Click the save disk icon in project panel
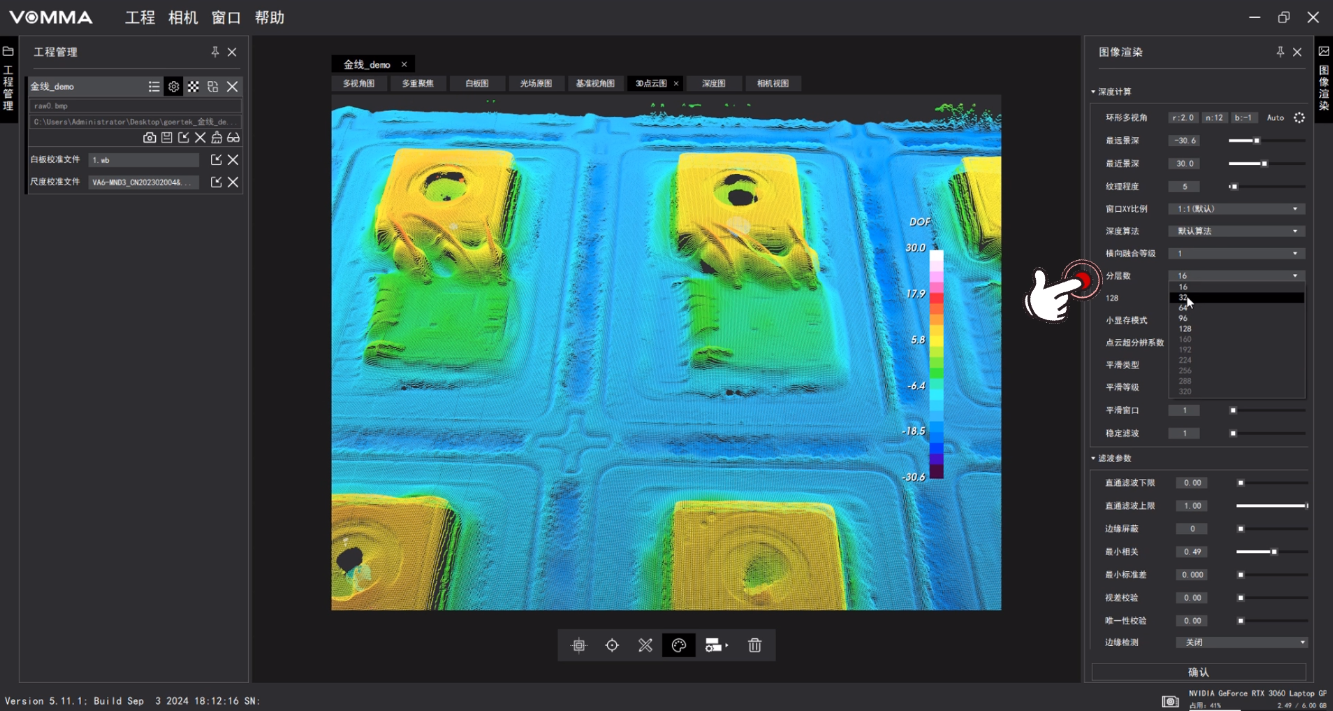This screenshot has width=1333, height=711. tap(167, 138)
